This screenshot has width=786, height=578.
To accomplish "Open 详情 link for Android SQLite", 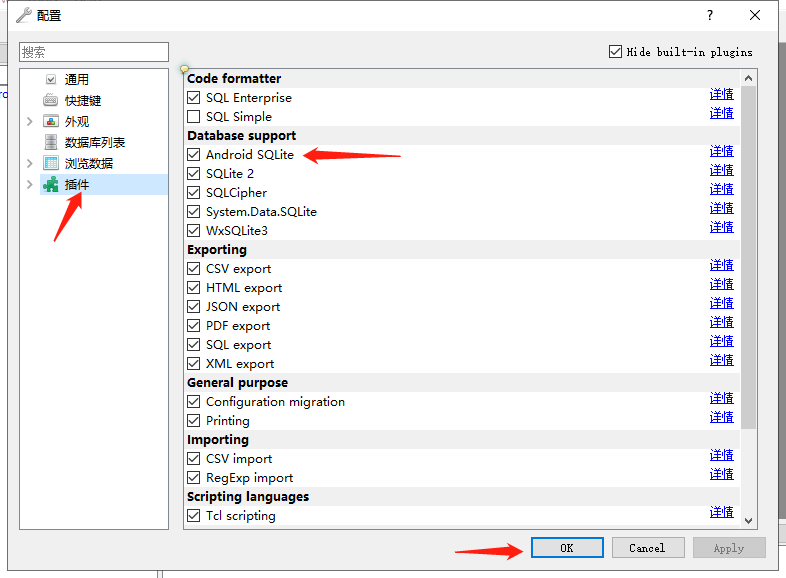I will click(722, 151).
